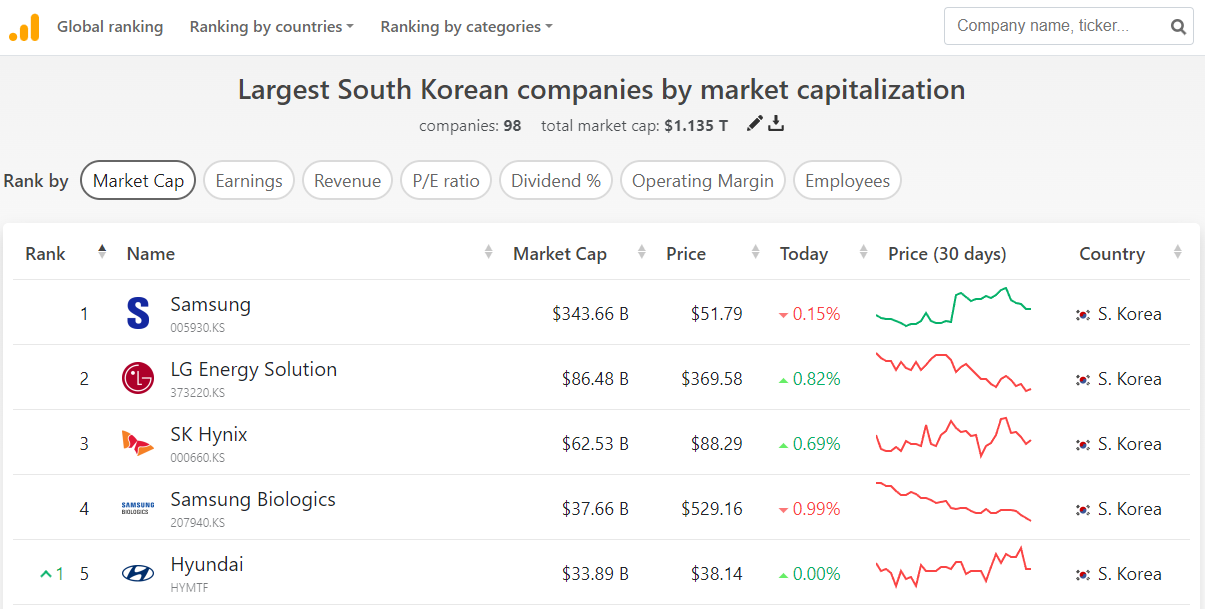
Task: Click the company name search field
Action: (1053, 27)
